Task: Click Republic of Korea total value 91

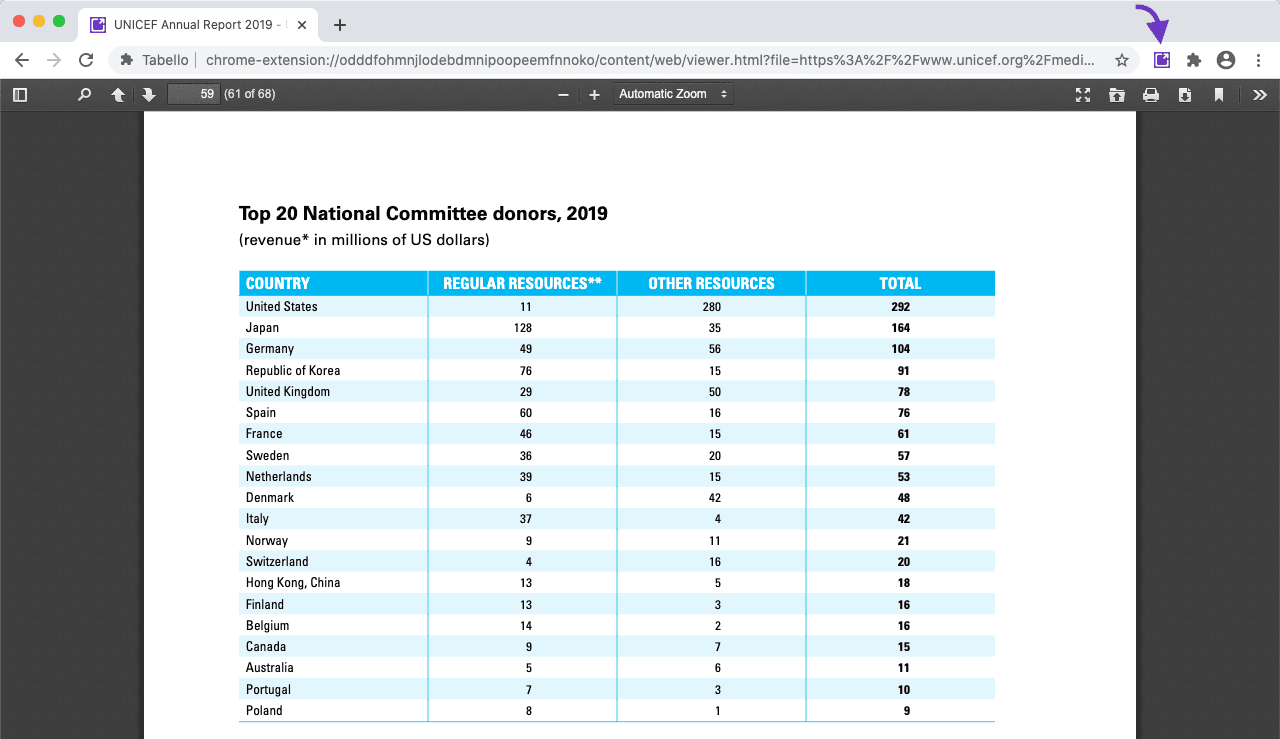Action: 904,371
